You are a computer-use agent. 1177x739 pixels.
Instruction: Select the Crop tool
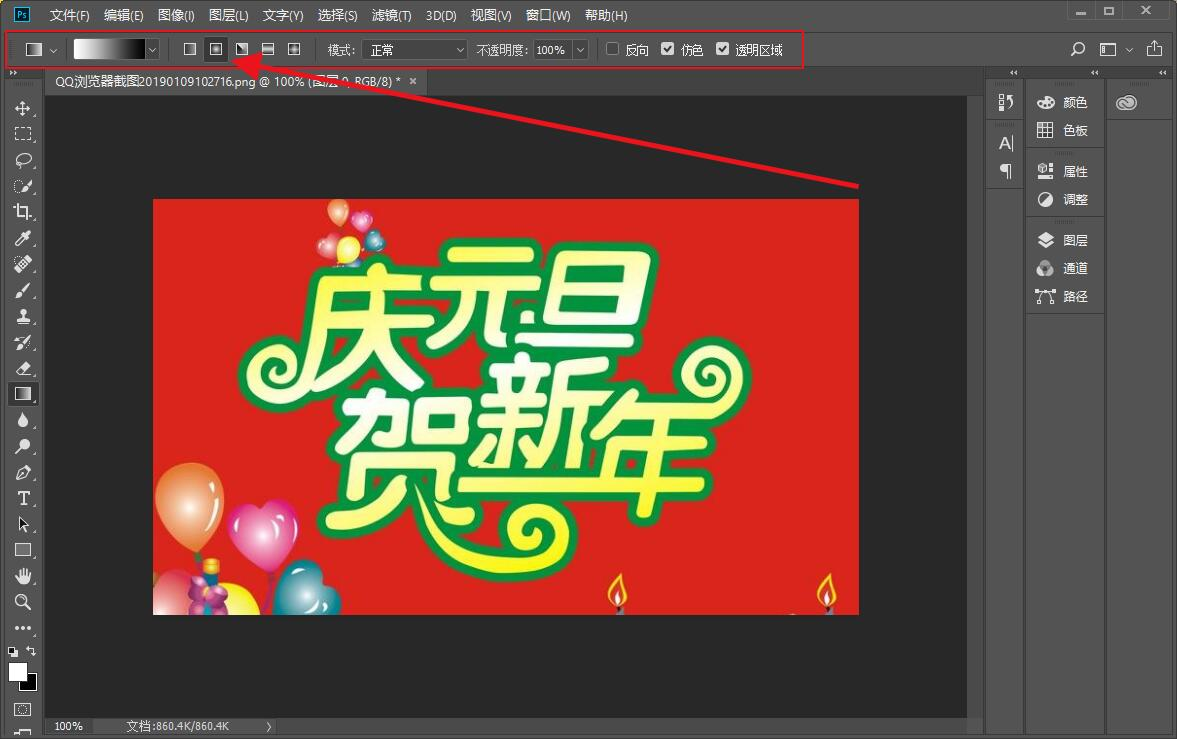pos(23,212)
